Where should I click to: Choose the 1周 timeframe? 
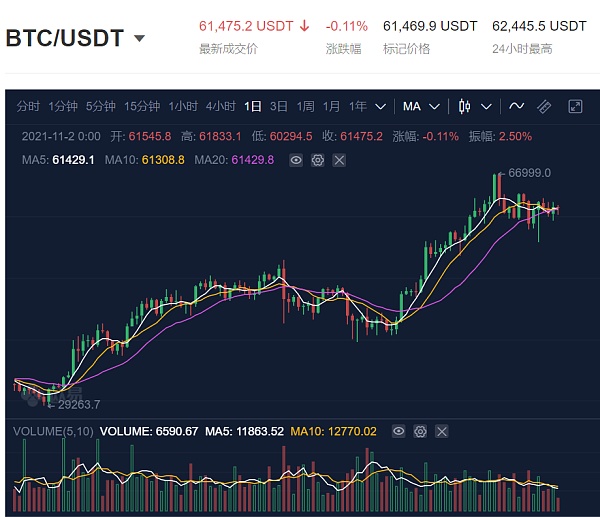[305, 106]
